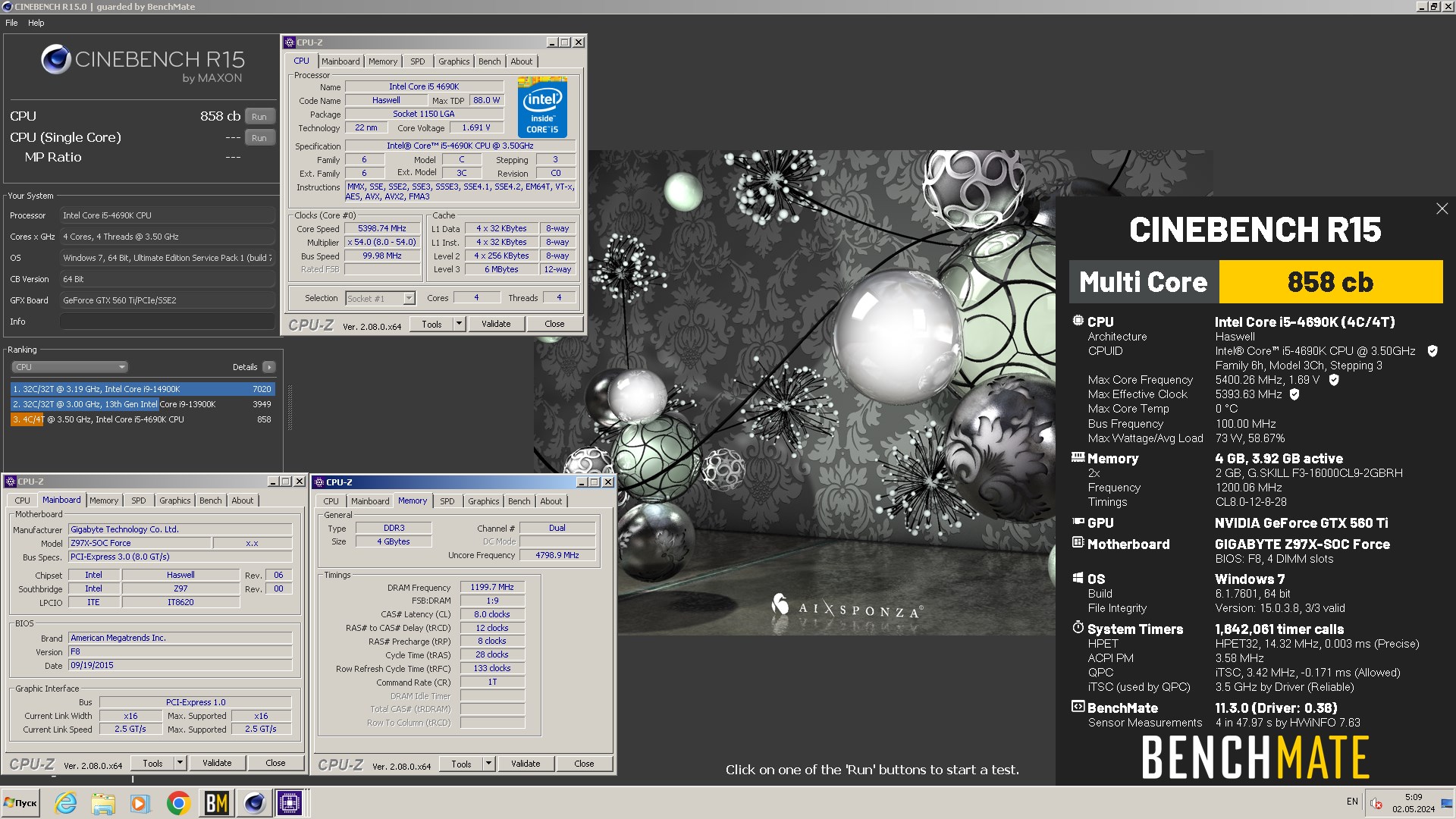Click Validate in bottom-left CPU-Z window
Viewport: 1456px width, 819px height.
pyautogui.click(x=217, y=764)
